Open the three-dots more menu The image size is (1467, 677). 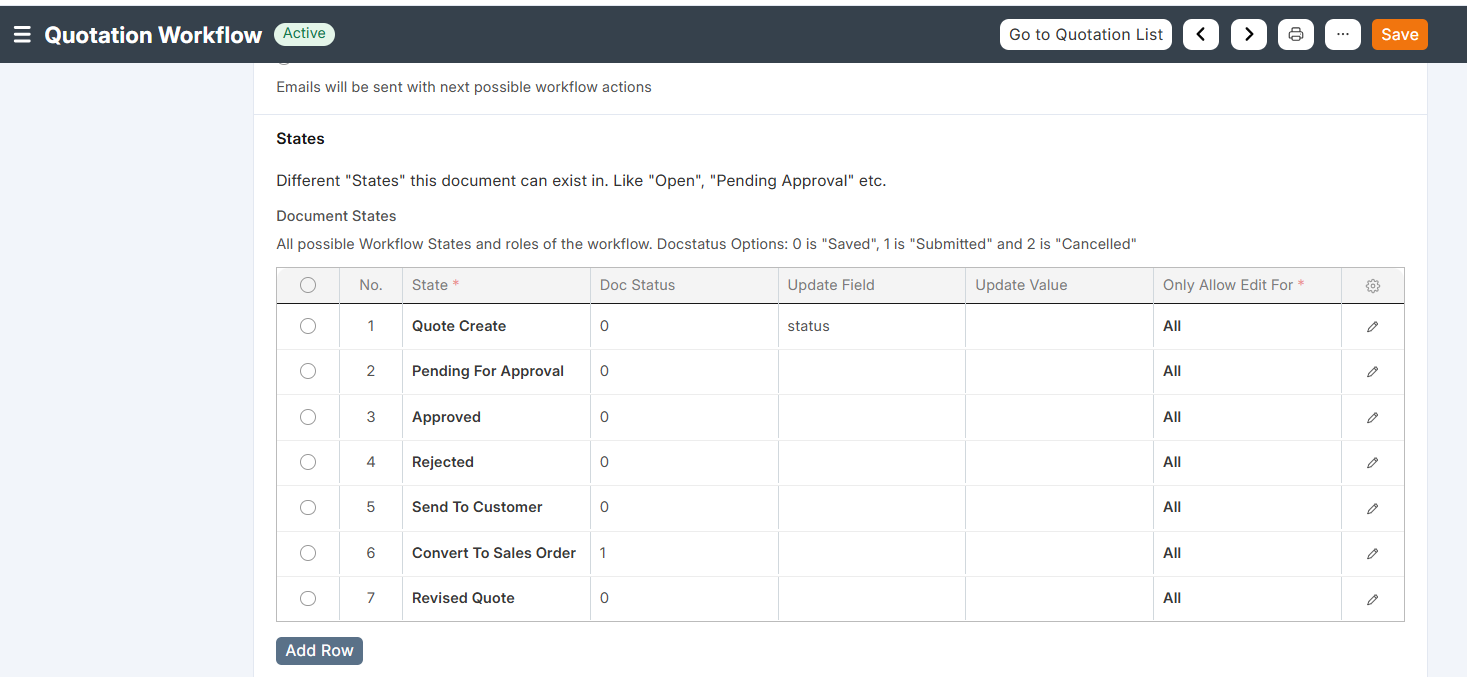click(1343, 34)
